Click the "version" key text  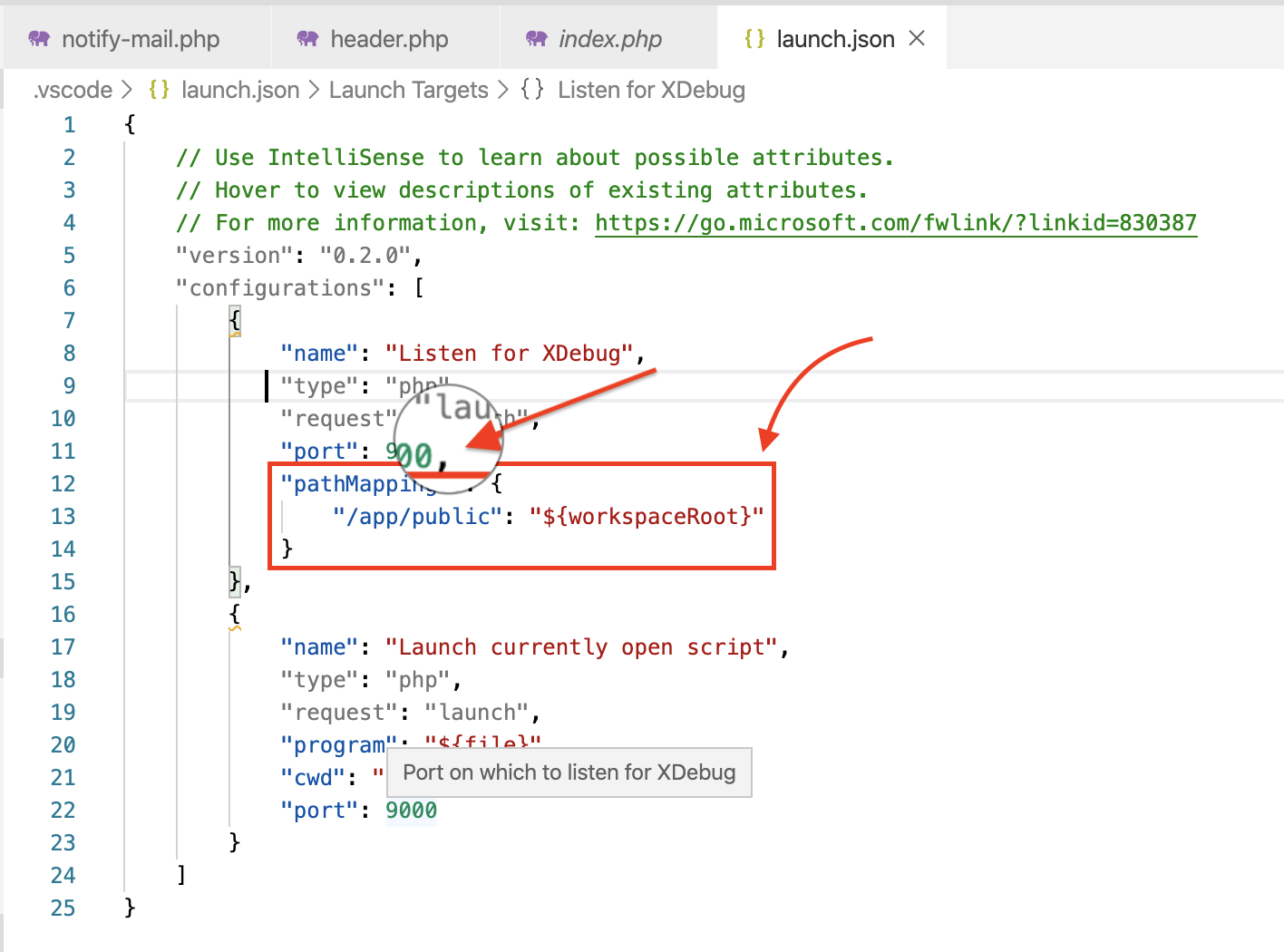(x=235, y=256)
